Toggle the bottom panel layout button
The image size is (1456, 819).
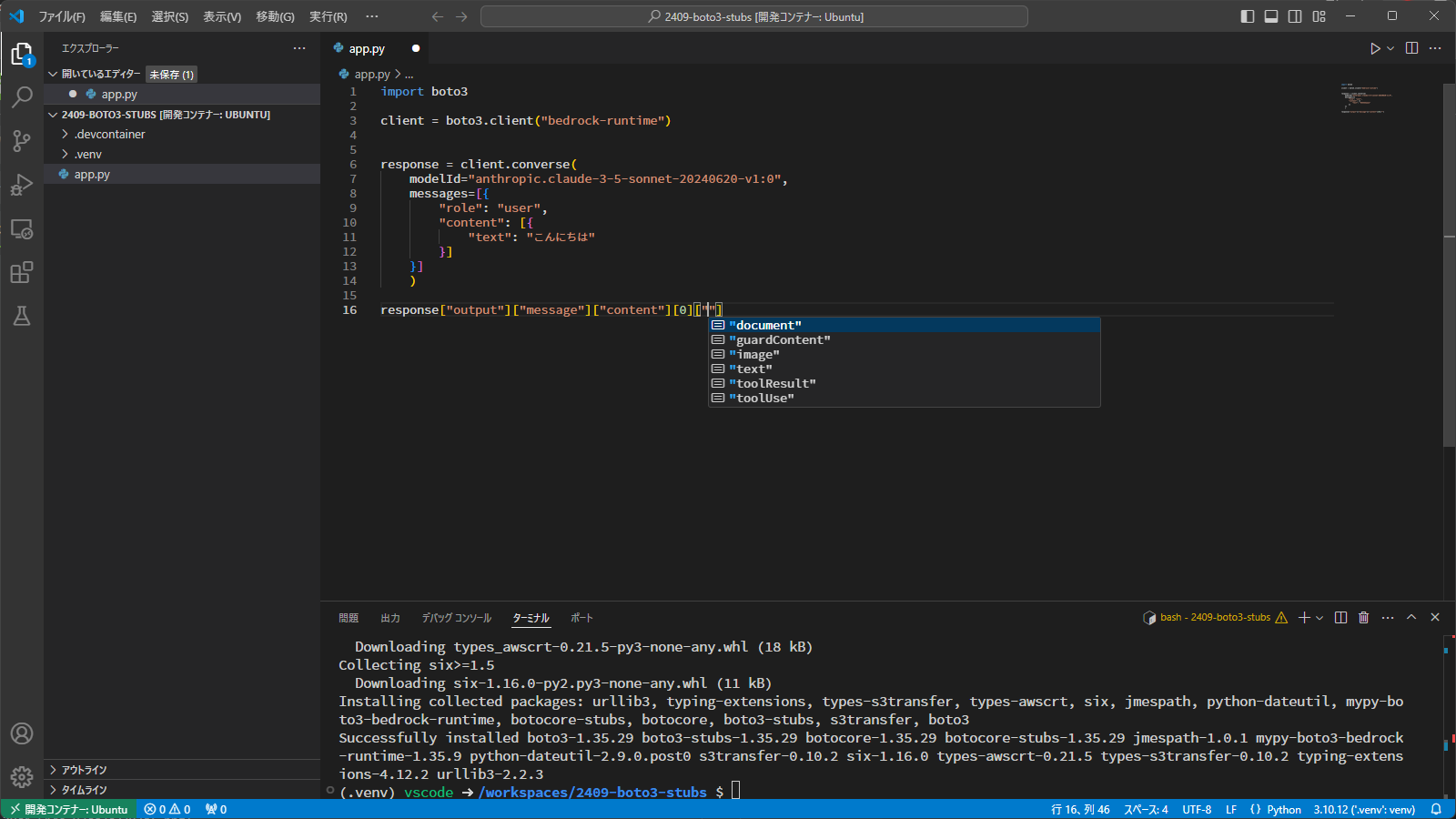(1271, 16)
